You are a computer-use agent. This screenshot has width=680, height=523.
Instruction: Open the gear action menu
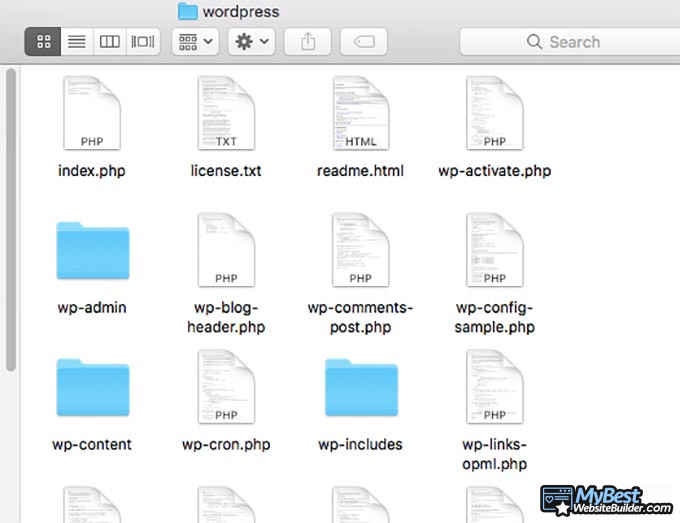(x=251, y=42)
